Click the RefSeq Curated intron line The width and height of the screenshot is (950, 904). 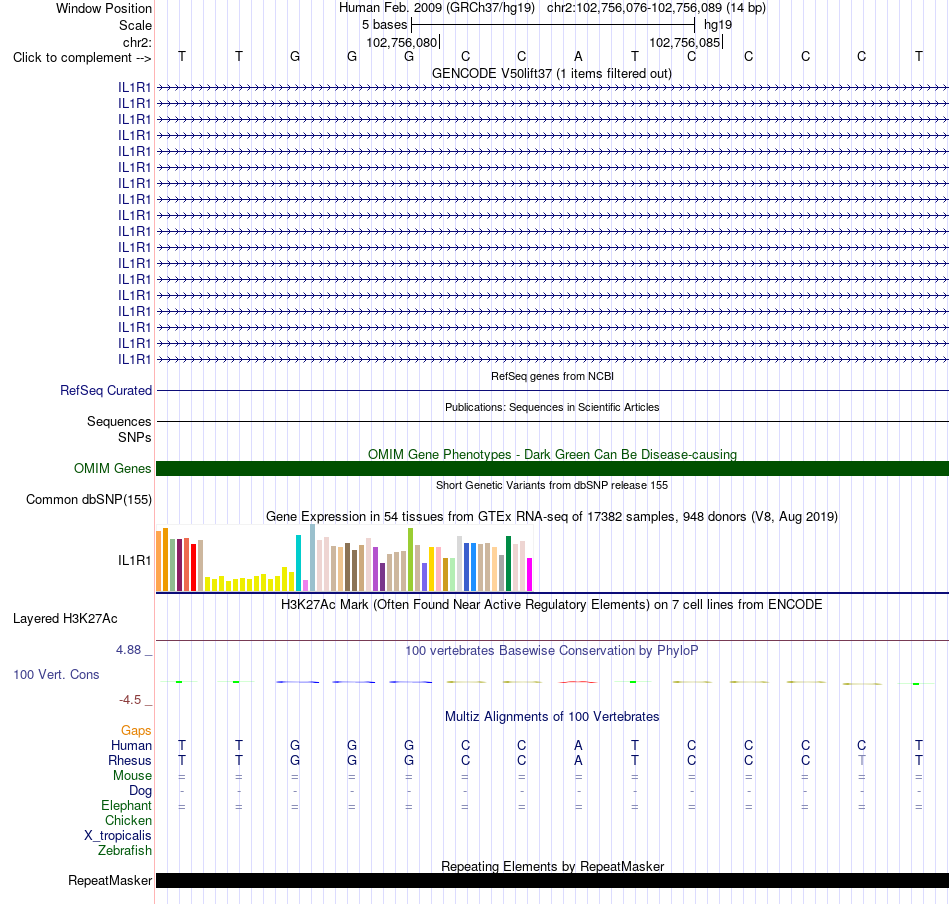(552, 390)
